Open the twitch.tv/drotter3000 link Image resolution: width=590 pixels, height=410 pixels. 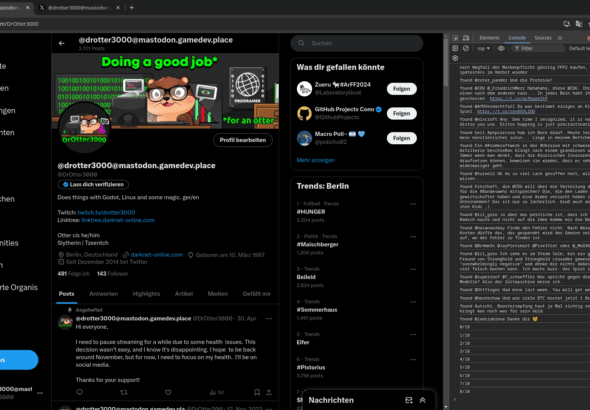point(106,213)
